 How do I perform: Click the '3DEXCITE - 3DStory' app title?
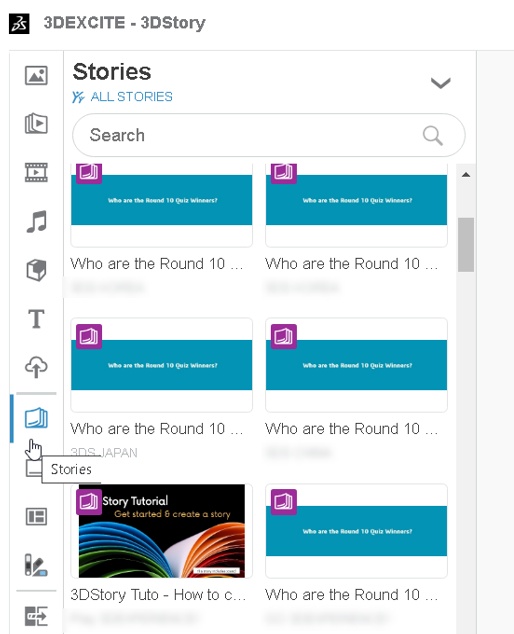125,23
